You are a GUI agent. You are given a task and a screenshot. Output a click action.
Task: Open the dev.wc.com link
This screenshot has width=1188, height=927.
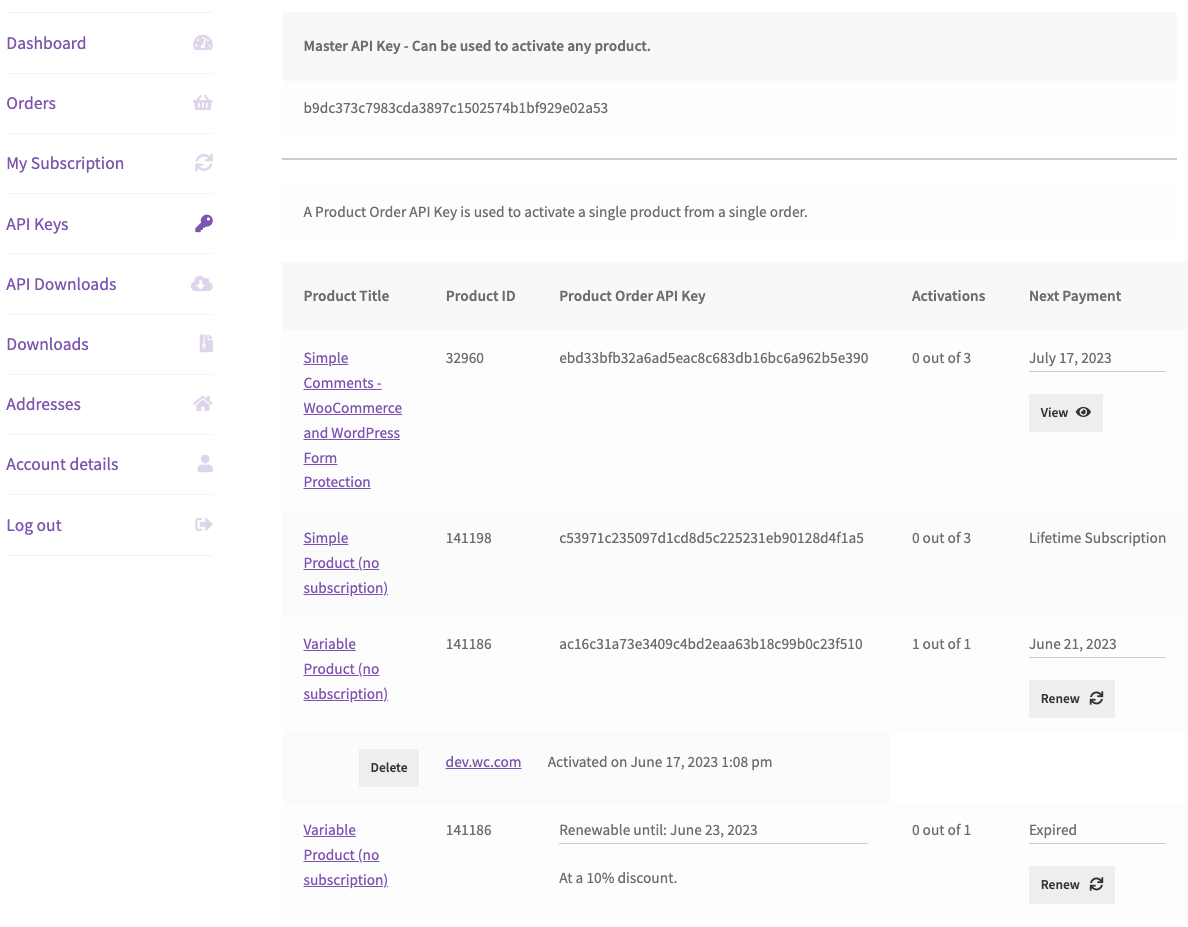click(x=483, y=762)
